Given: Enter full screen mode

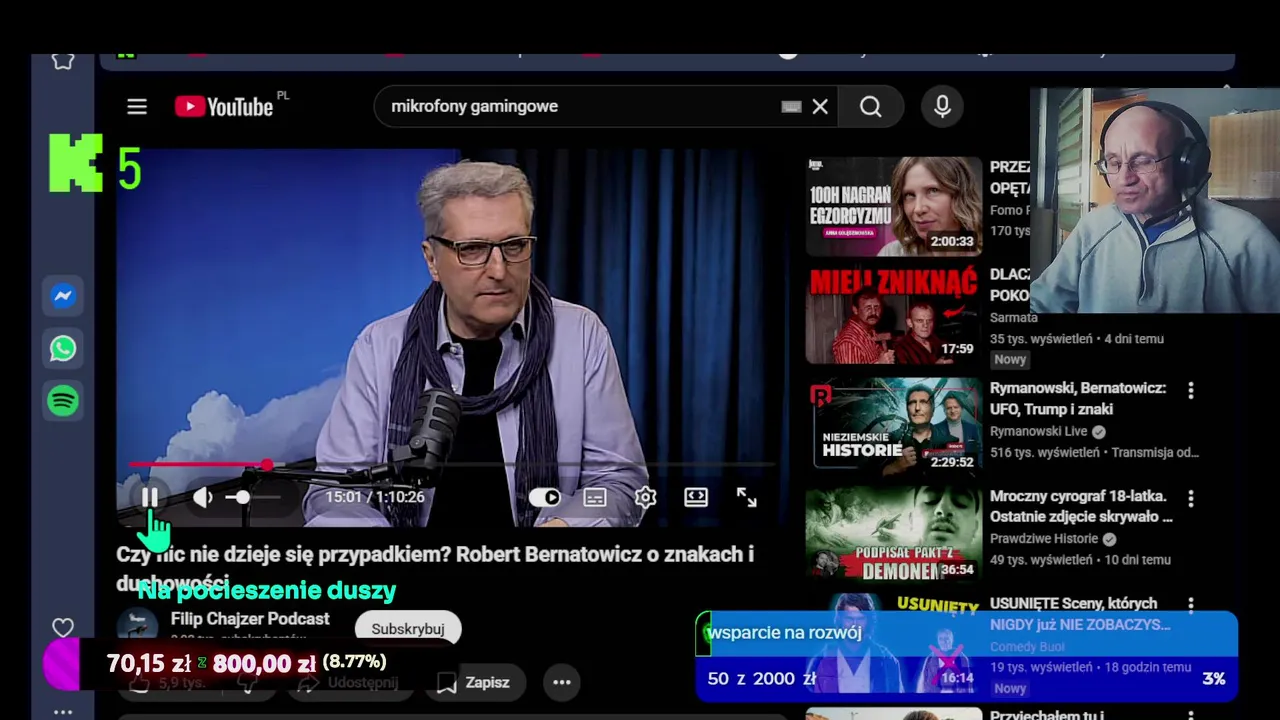Looking at the screenshot, I should 747,497.
